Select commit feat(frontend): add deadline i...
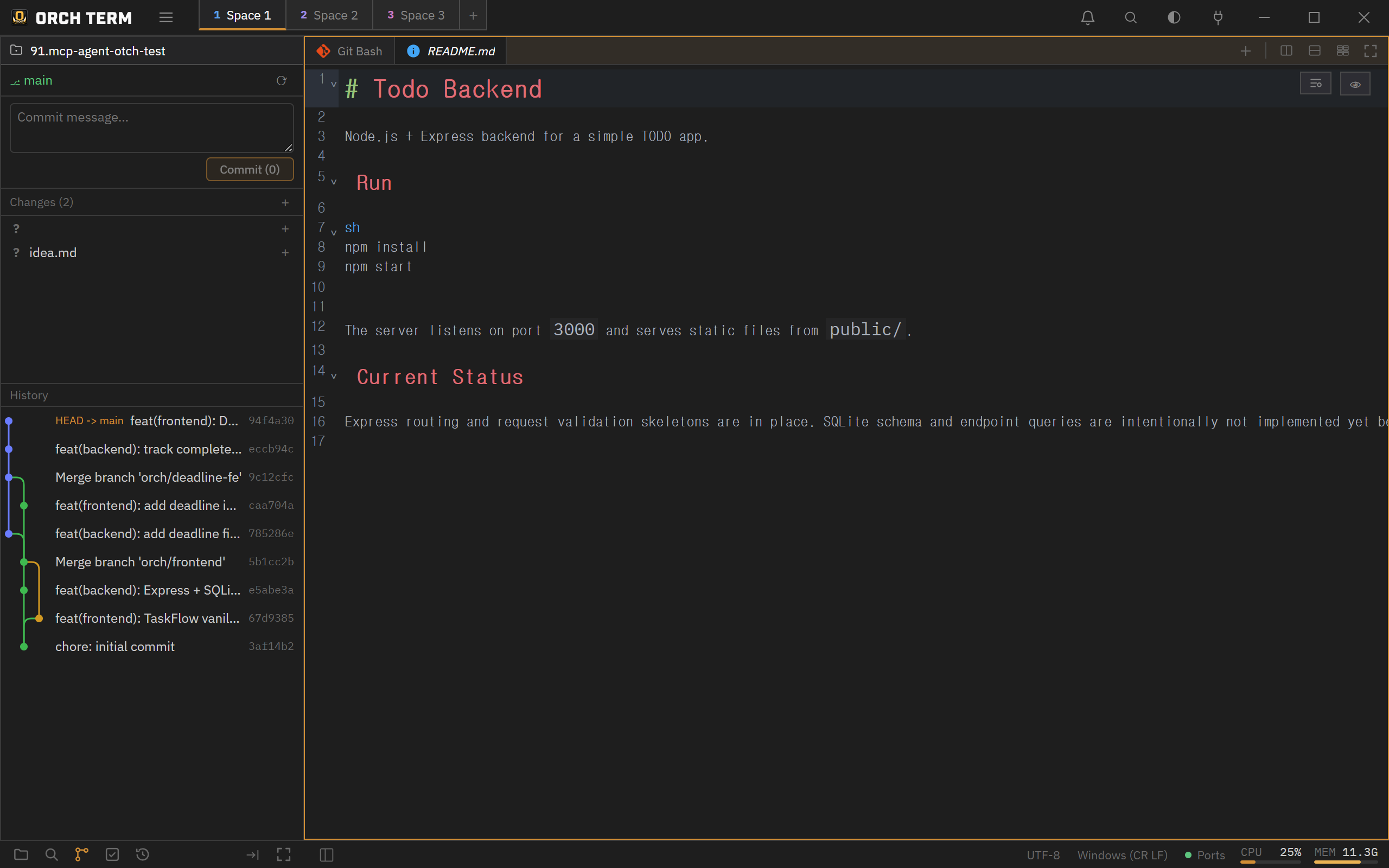The height and width of the screenshot is (868, 1389). coord(152,505)
